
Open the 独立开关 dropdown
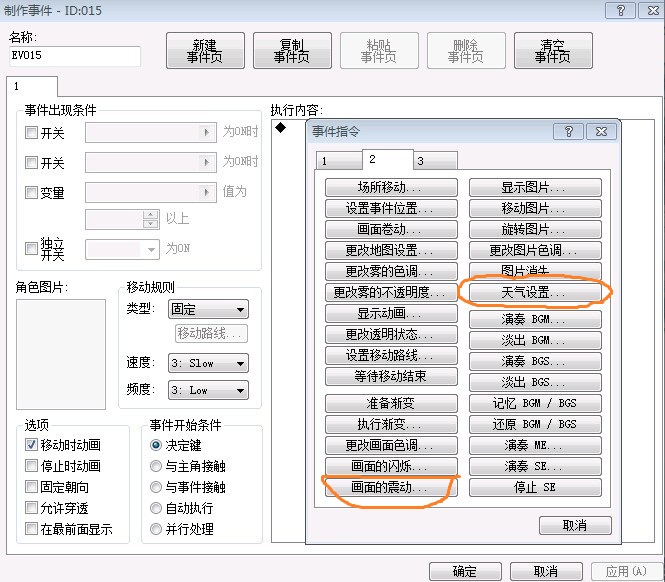(122, 249)
